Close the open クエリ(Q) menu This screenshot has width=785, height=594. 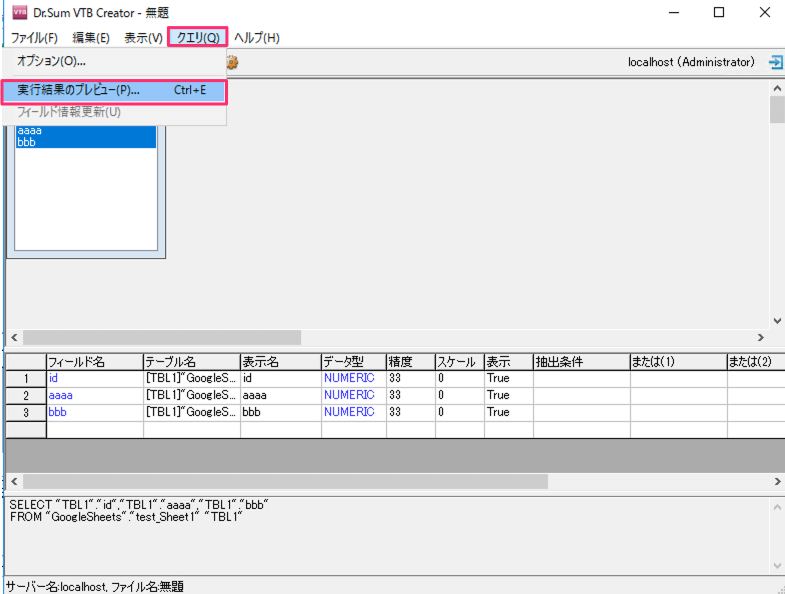click(198, 38)
